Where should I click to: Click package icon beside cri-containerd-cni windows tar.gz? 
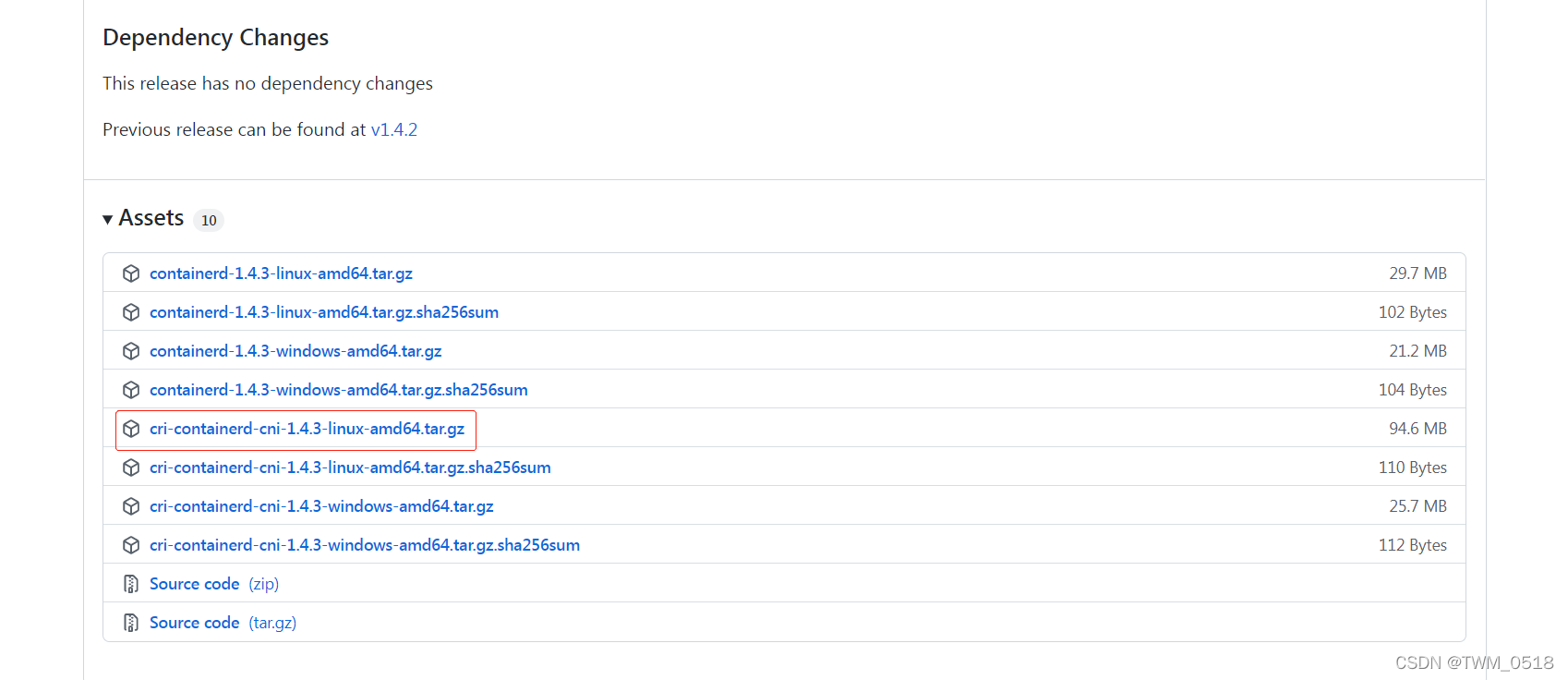[x=131, y=506]
